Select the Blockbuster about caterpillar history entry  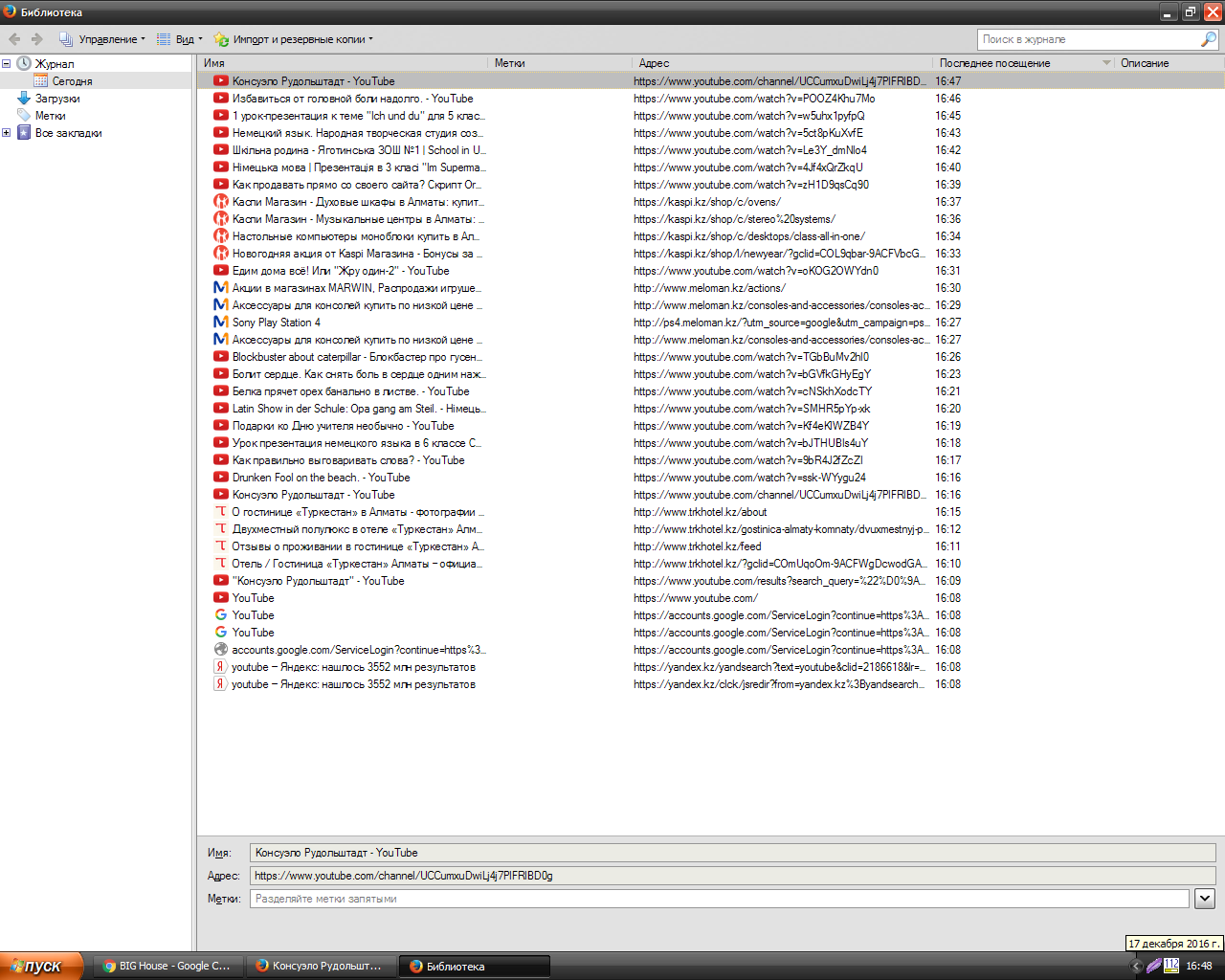710,357
